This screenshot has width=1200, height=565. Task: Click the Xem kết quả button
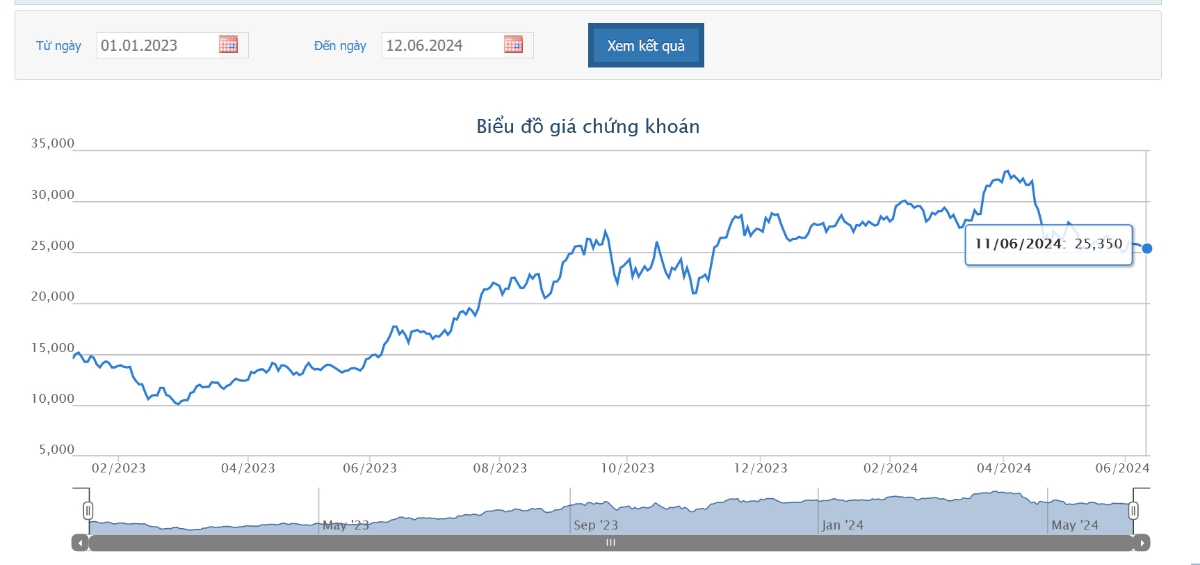646,46
